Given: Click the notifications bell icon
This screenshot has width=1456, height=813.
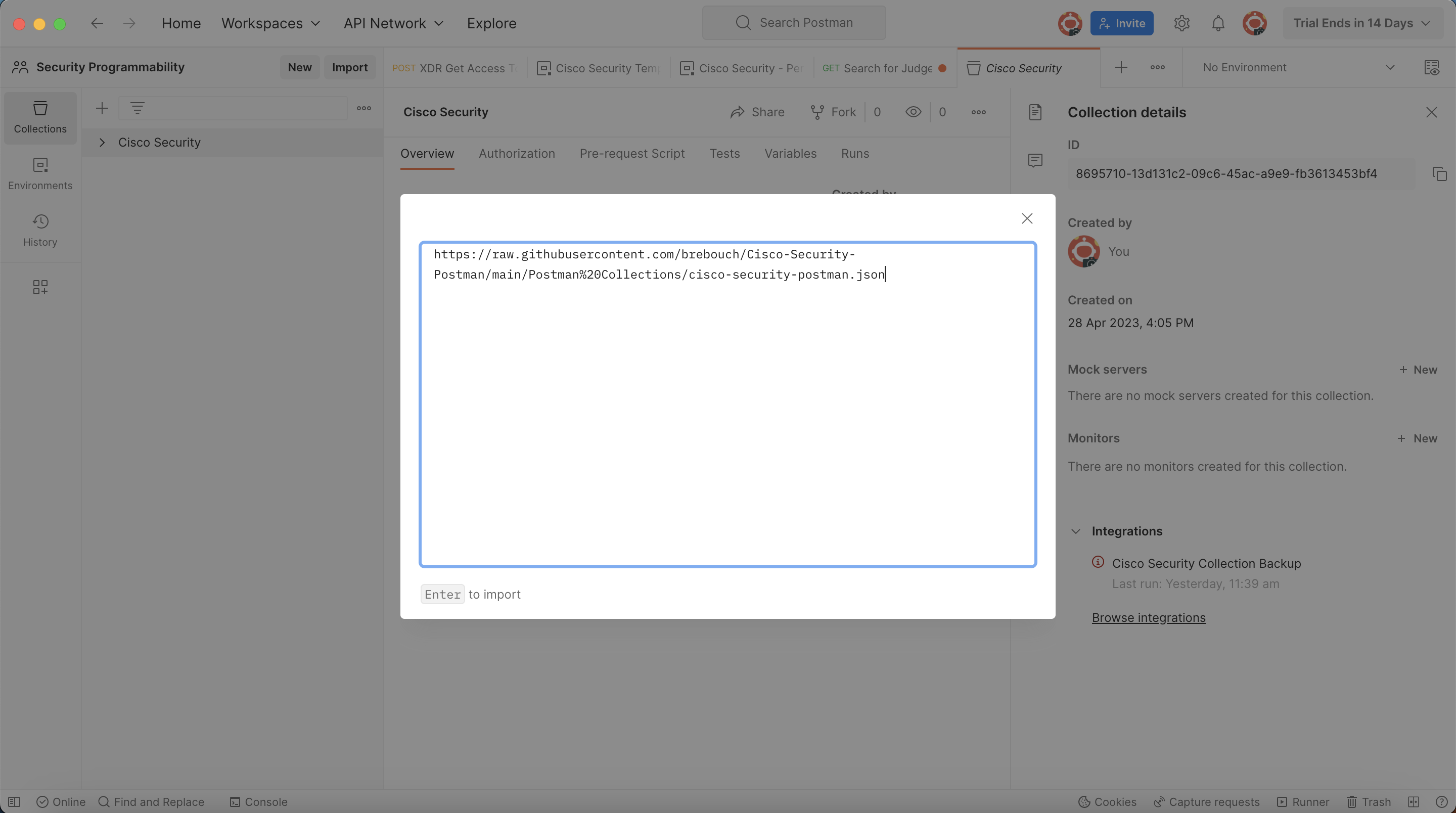Looking at the screenshot, I should [1218, 23].
